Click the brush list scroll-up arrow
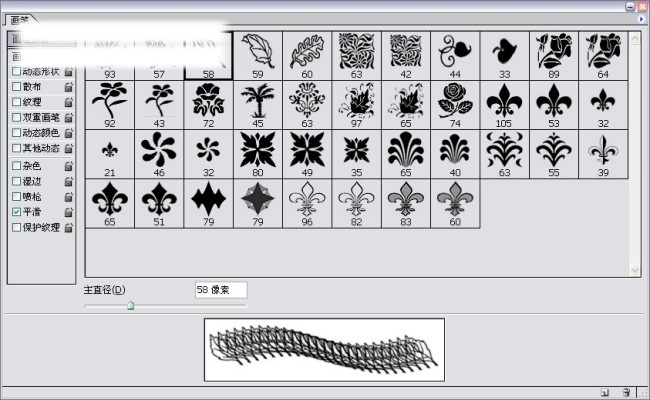The width and height of the screenshot is (650, 400). coord(635,39)
